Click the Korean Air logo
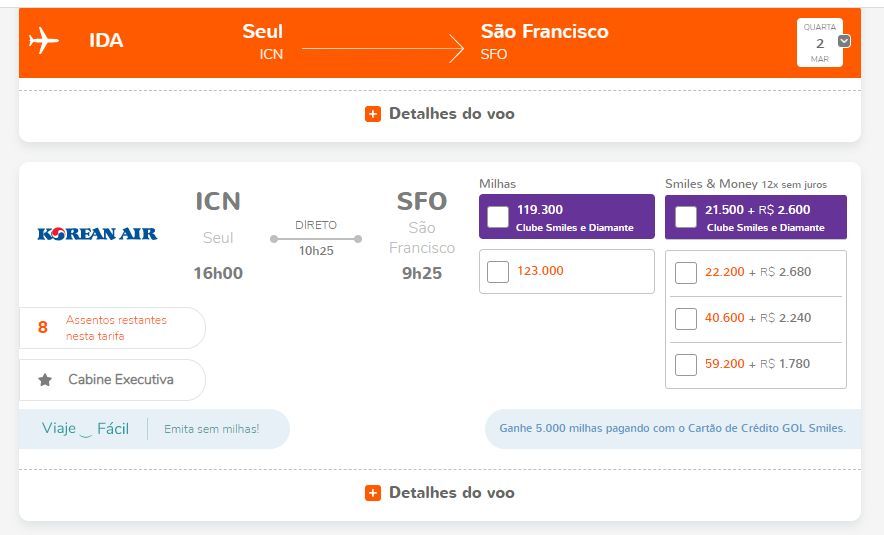The height and width of the screenshot is (535, 884). coord(97,233)
